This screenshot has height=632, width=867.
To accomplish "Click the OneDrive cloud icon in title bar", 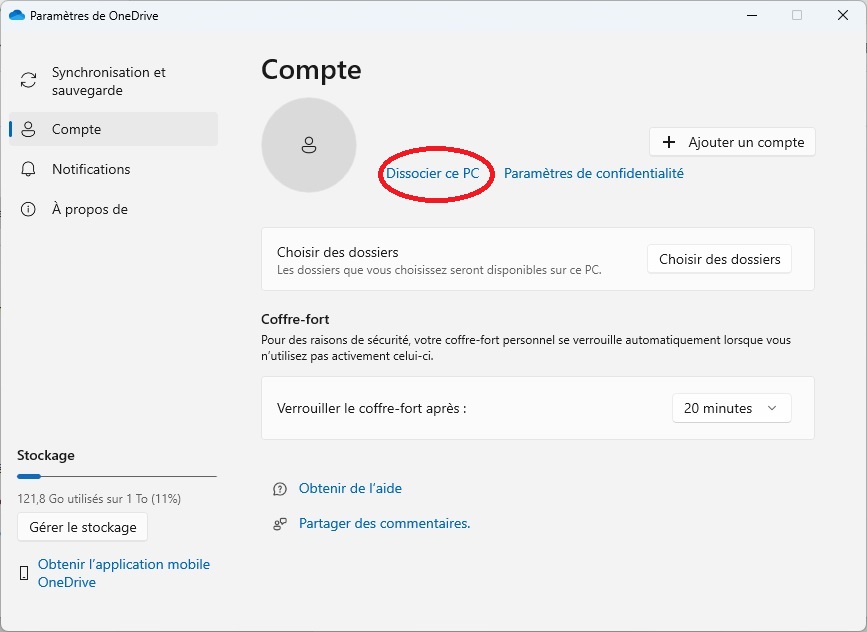I will click(x=17, y=15).
